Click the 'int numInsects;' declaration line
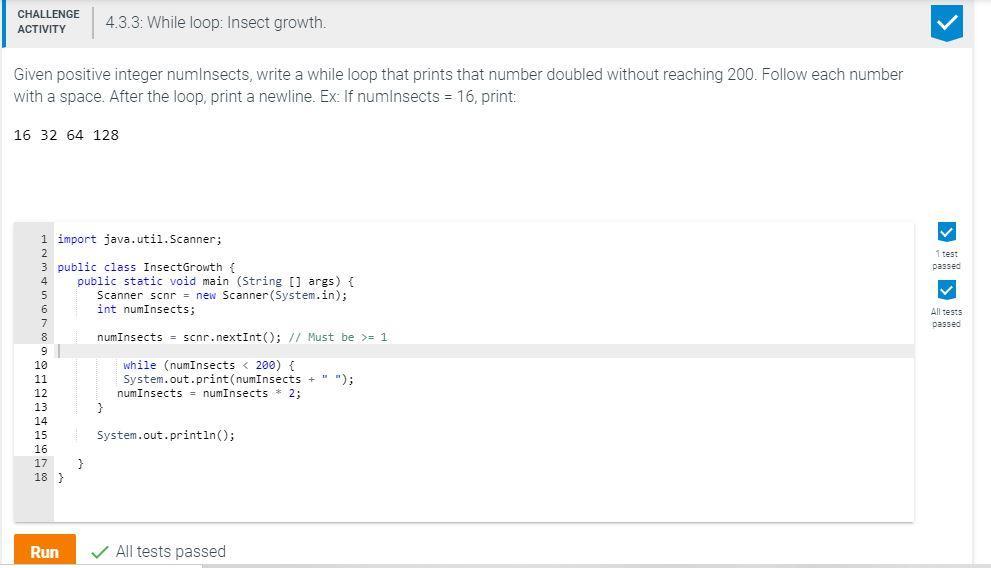This screenshot has height=568, width=991. click(146, 310)
